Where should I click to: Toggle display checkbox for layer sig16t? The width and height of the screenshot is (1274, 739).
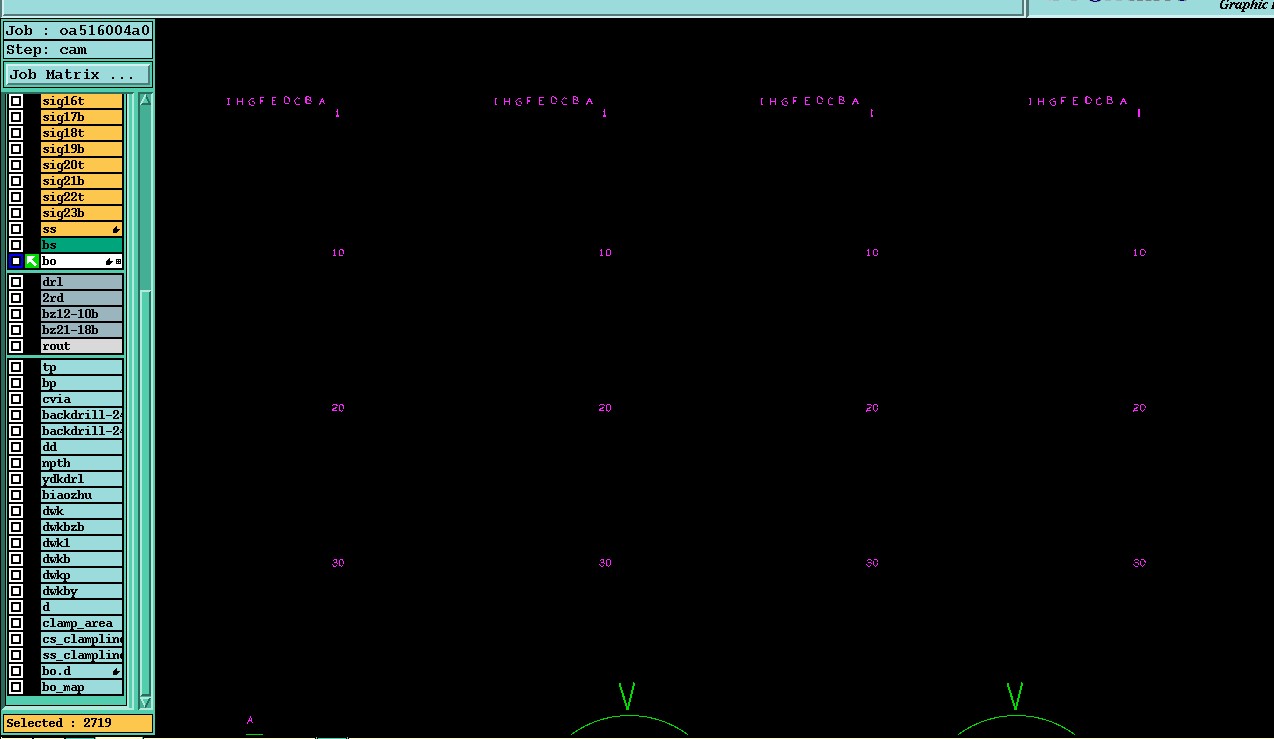[x=16, y=101]
